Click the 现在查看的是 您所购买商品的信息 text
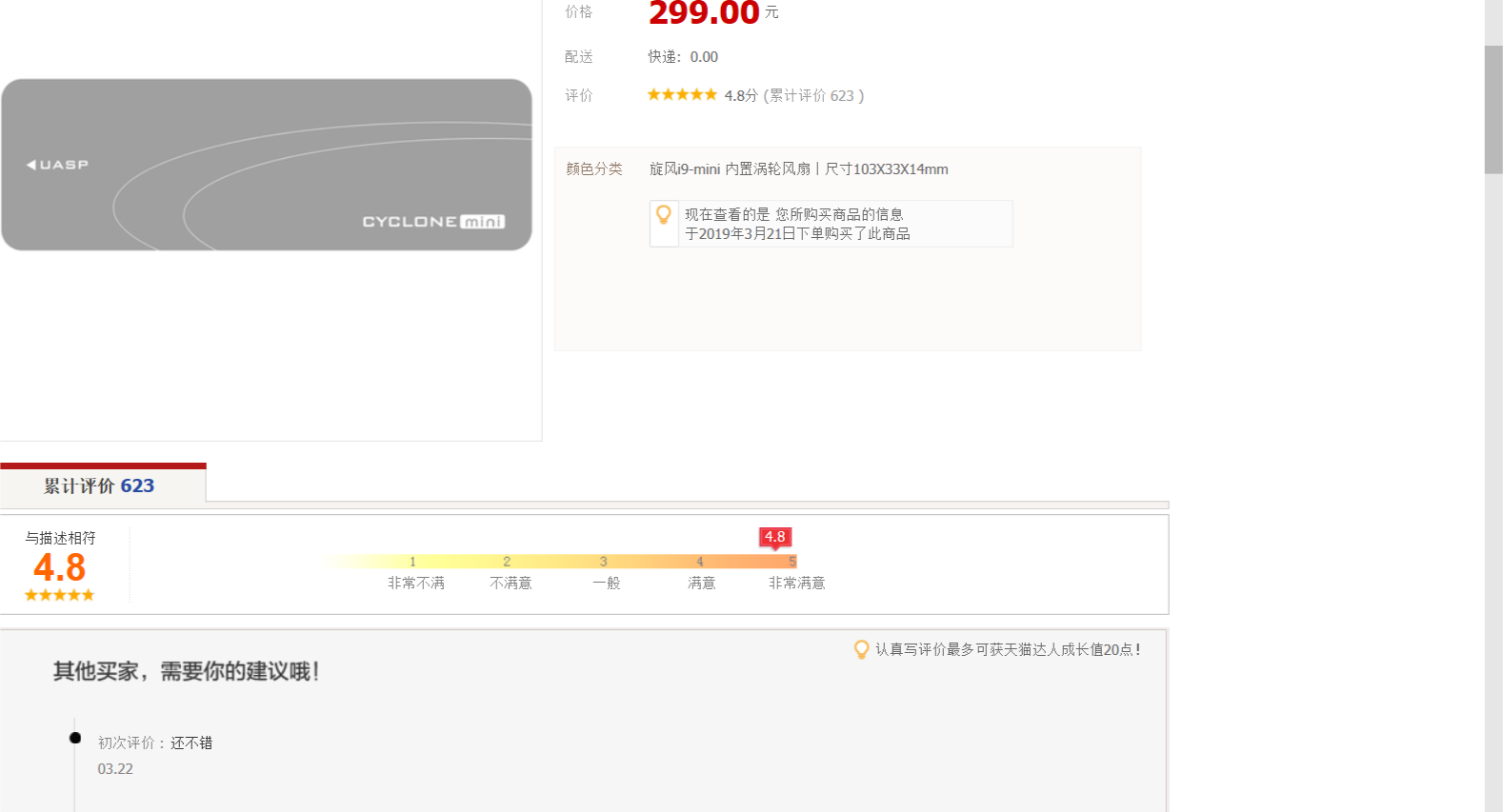 tap(794, 215)
